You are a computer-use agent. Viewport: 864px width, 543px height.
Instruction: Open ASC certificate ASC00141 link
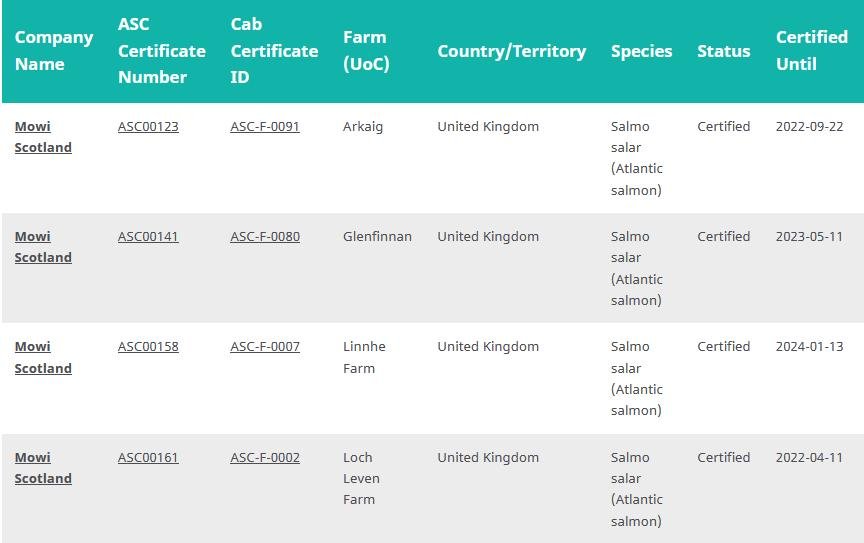pos(148,237)
